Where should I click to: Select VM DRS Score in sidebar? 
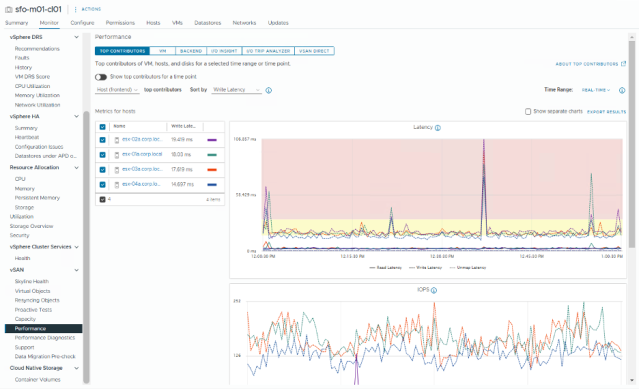click(32, 77)
